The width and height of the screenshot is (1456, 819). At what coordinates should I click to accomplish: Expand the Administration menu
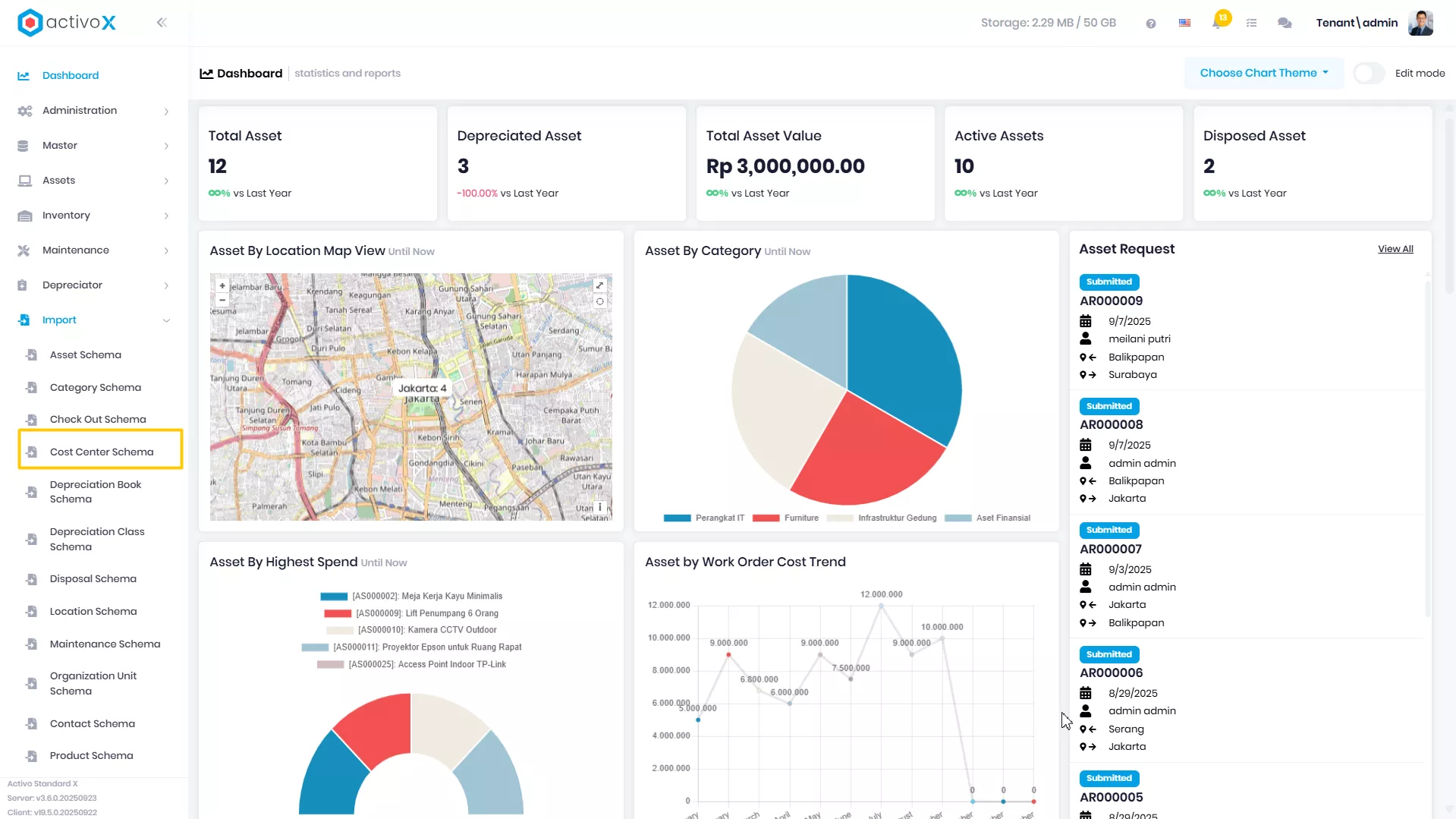[x=94, y=111]
